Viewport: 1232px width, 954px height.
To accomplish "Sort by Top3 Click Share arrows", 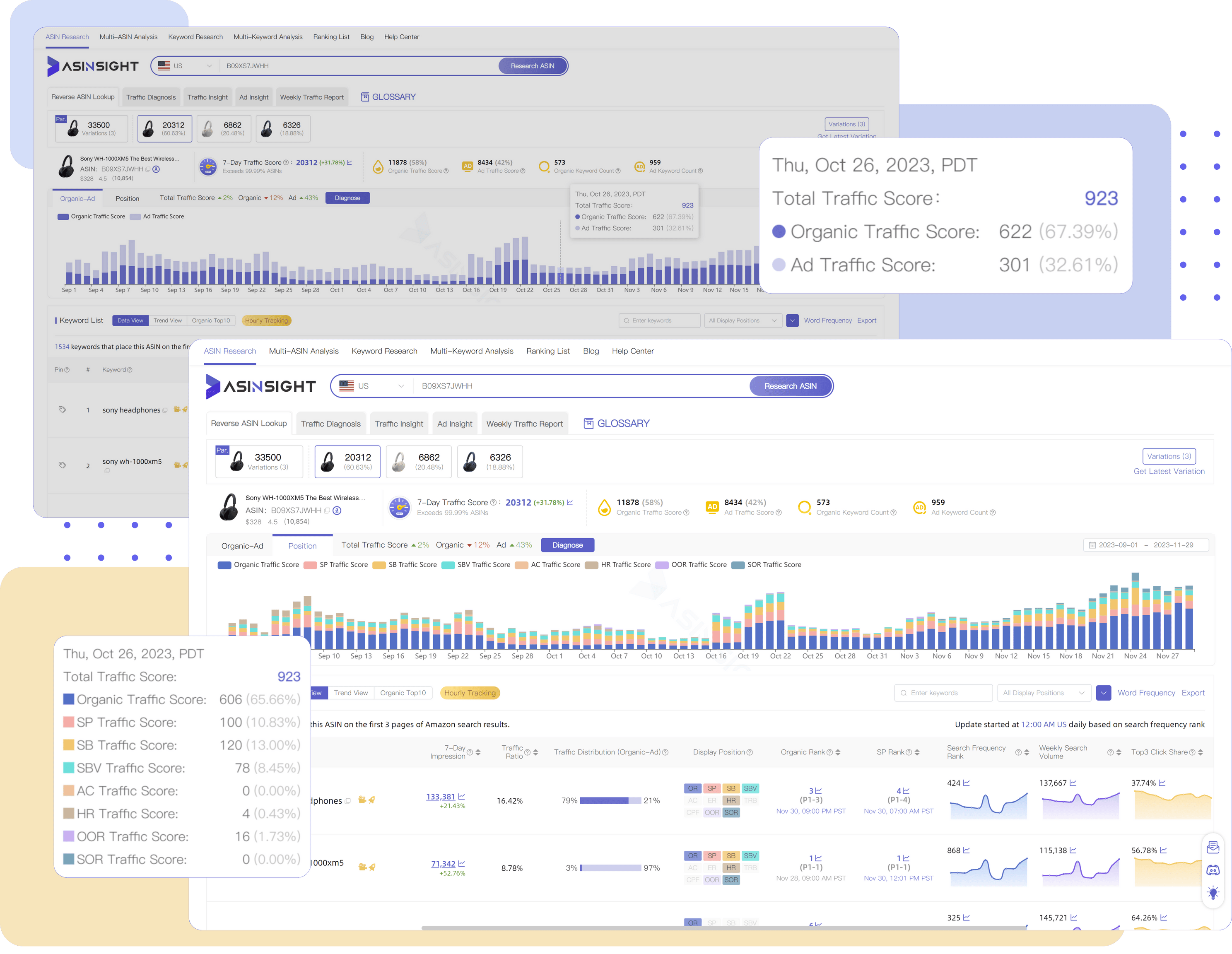I will tap(1201, 752).
